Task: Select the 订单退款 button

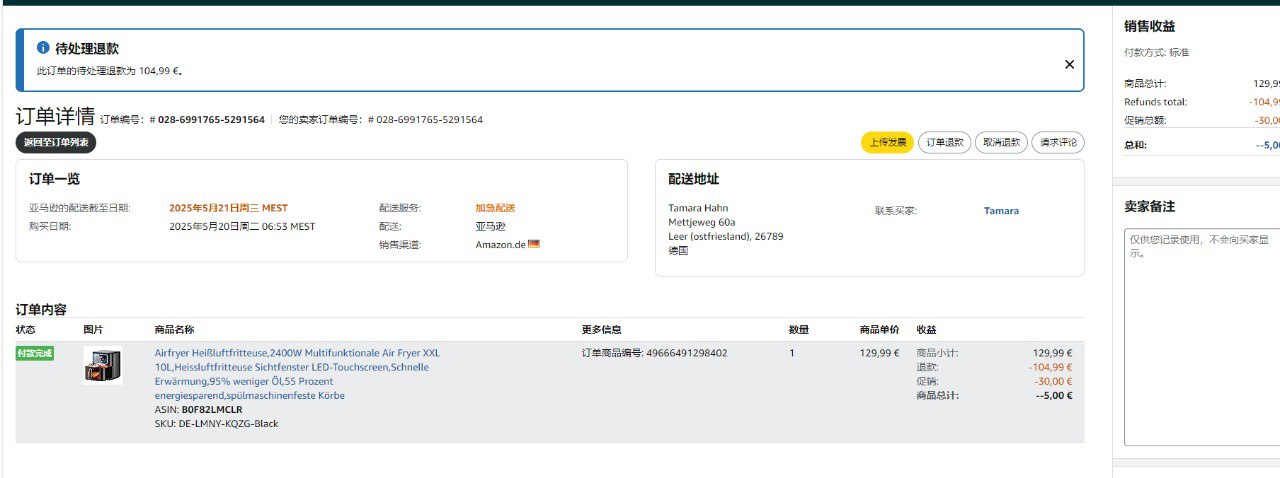Action: [x=944, y=143]
